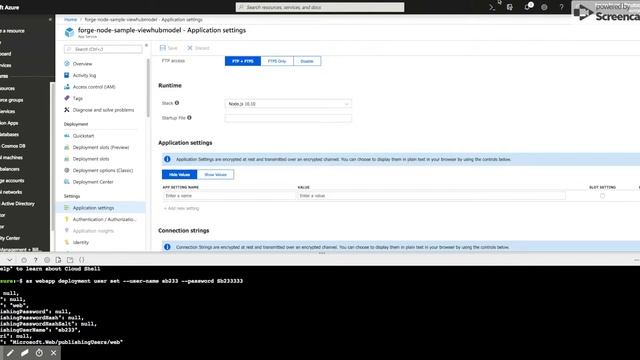Click the Overview icon in resource menu
This screenshot has width=640, height=360.
tap(67, 64)
